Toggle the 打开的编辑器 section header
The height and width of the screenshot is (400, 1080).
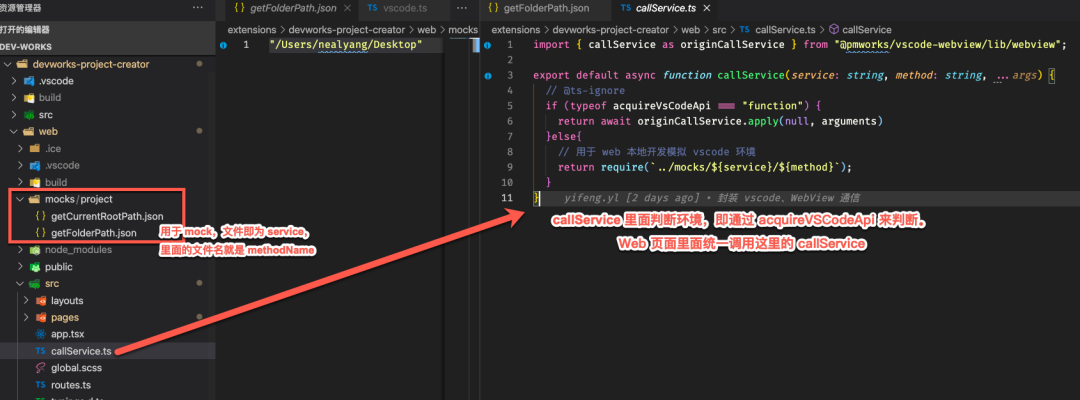point(107,30)
